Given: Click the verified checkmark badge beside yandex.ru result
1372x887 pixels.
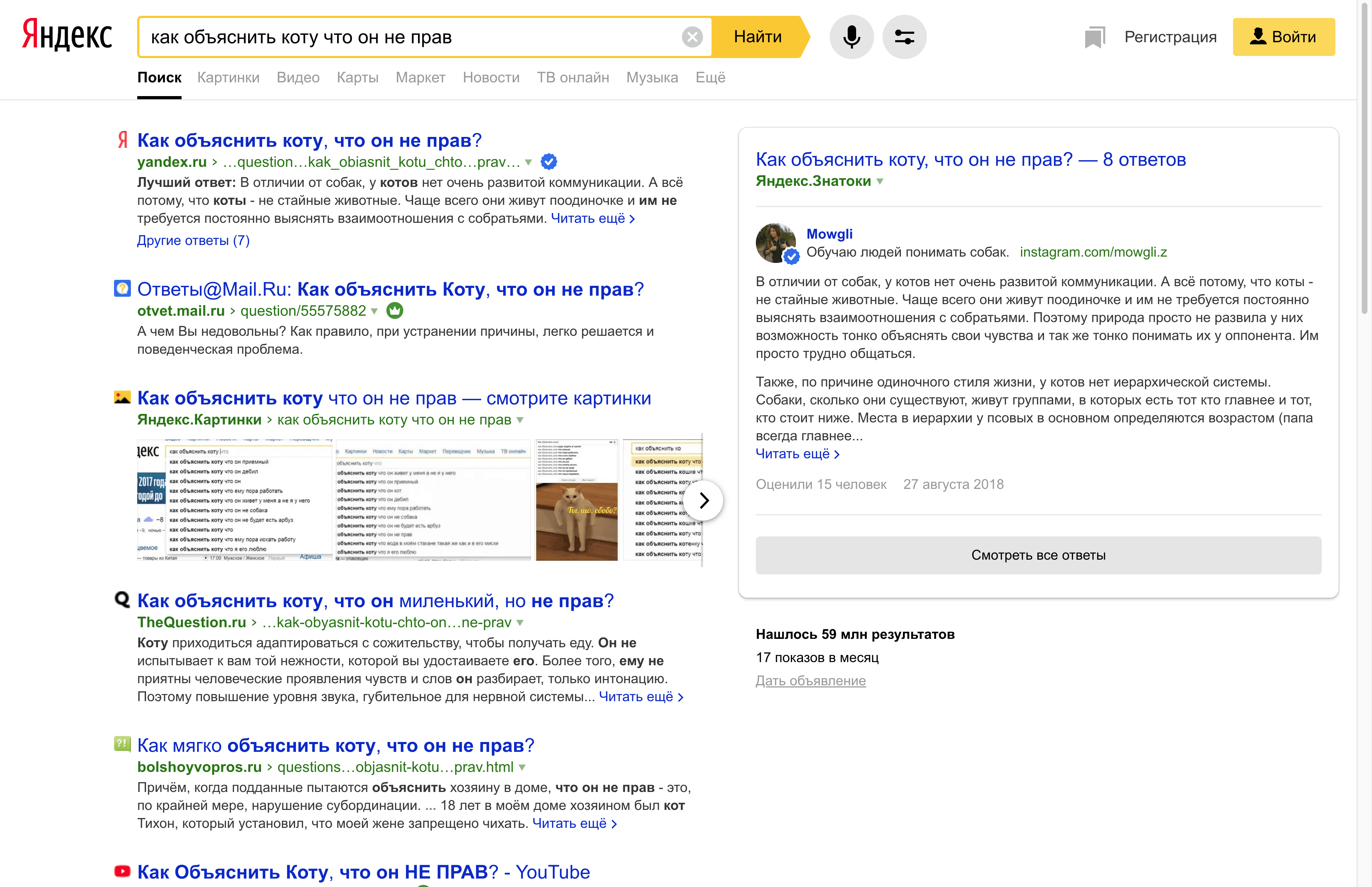Looking at the screenshot, I should [x=549, y=162].
